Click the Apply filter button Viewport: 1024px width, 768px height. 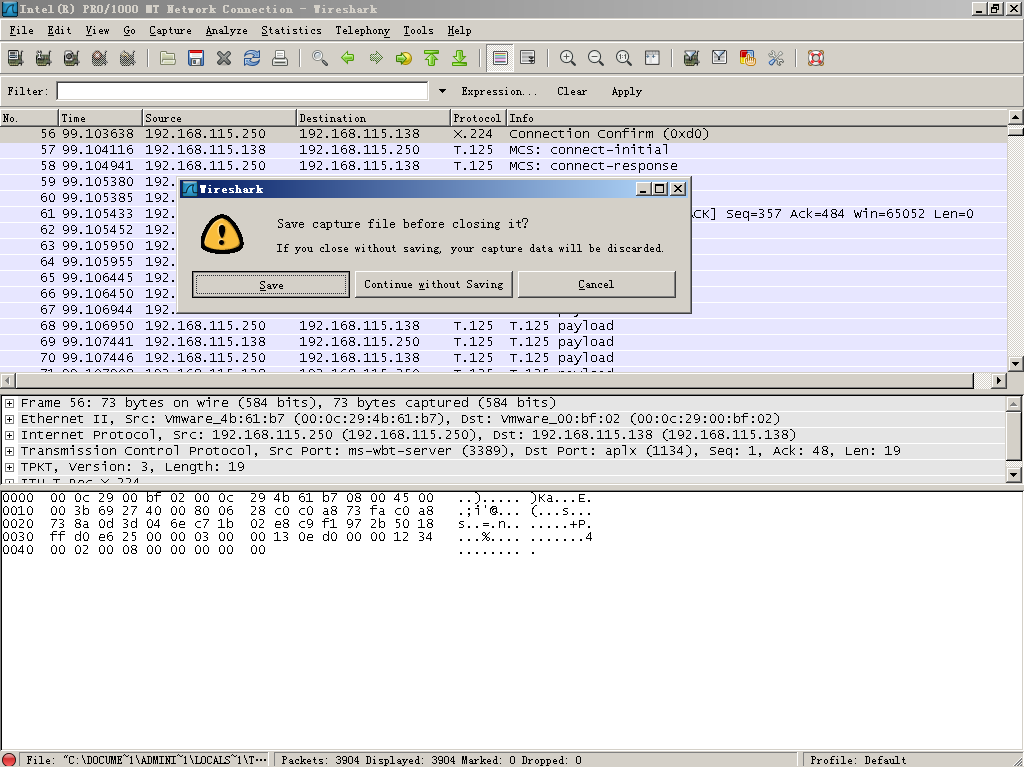626,91
